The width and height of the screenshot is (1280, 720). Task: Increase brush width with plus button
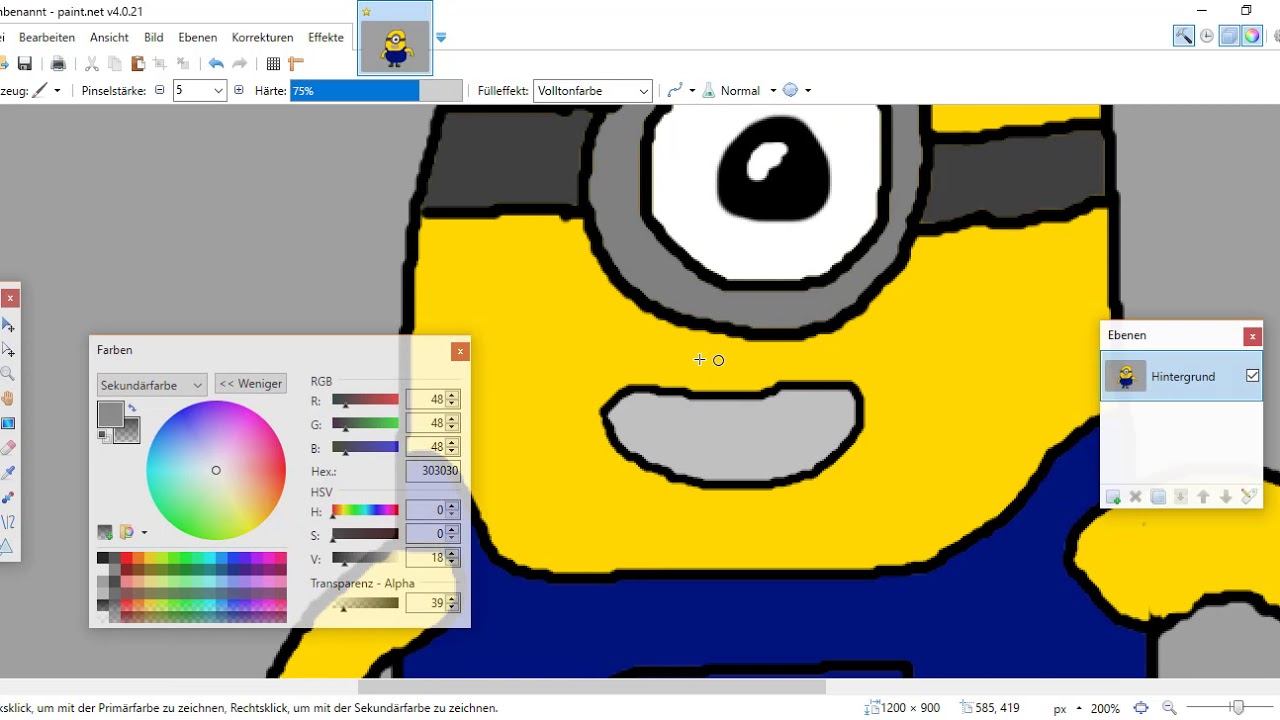(x=238, y=90)
